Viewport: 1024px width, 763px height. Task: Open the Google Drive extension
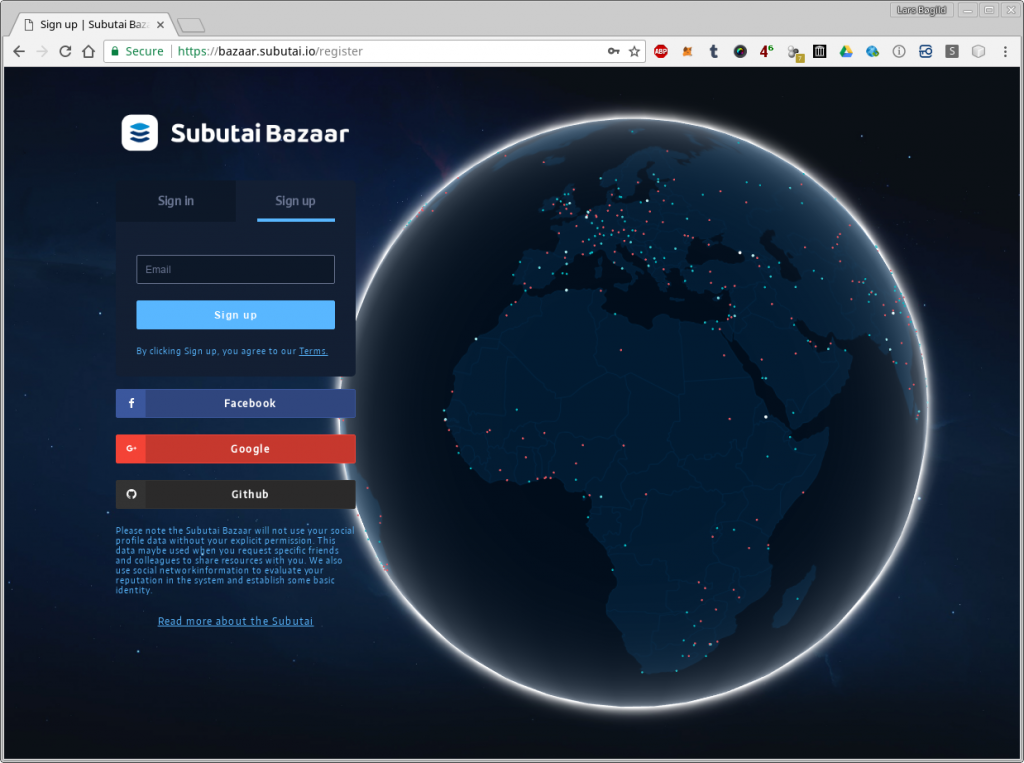click(846, 51)
